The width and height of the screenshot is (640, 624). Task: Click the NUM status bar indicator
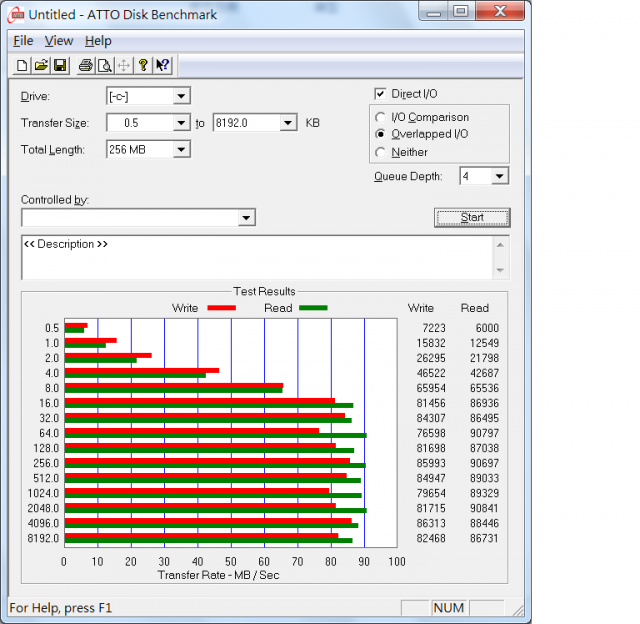449,608
